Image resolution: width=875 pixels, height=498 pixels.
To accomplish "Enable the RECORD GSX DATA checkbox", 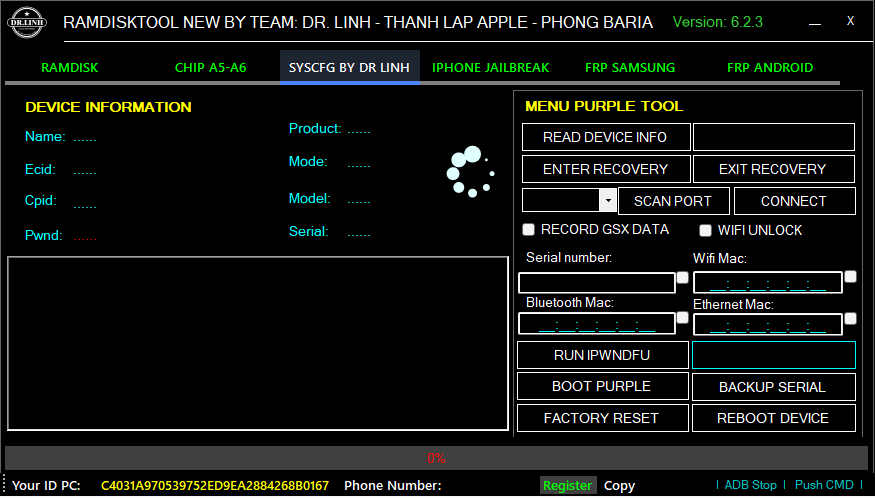I will pos(528,229).
